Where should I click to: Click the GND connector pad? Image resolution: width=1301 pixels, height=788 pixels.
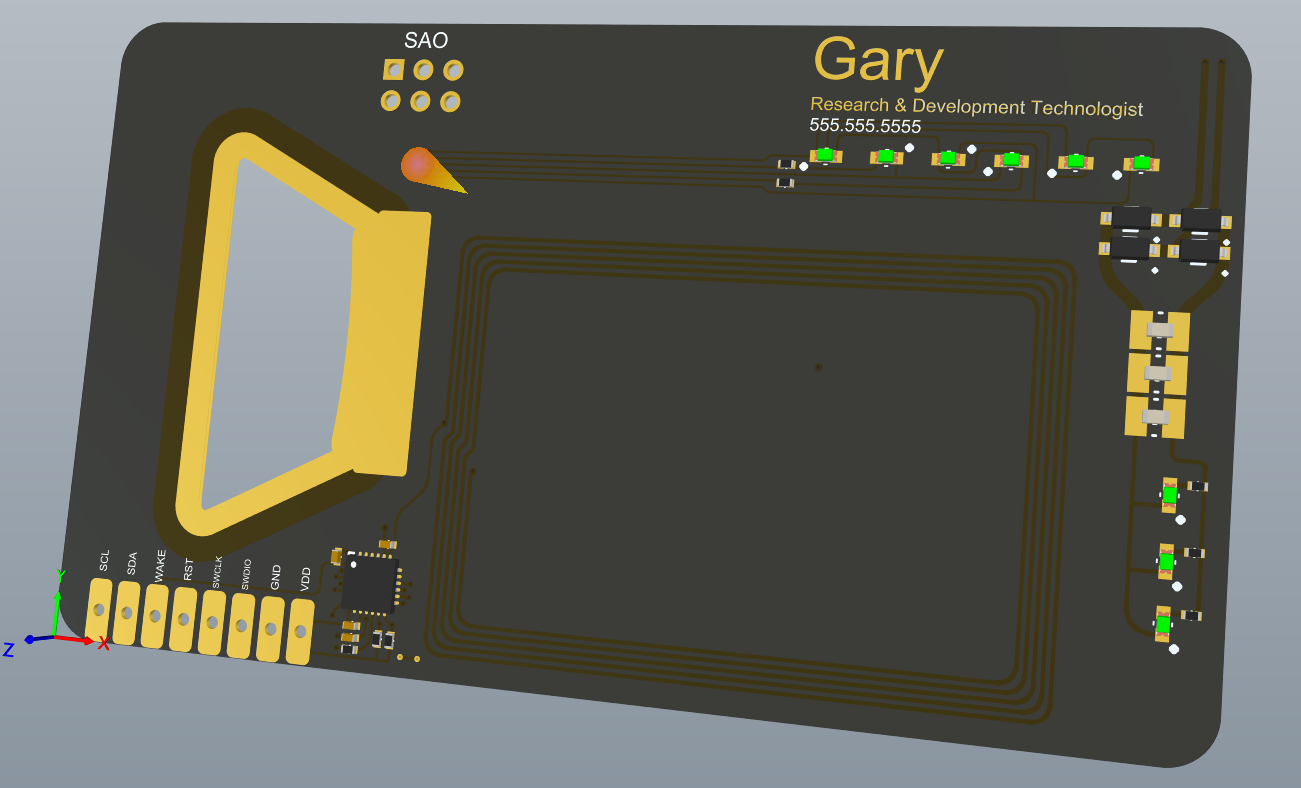pyautogui.click(x=270, y=629)
